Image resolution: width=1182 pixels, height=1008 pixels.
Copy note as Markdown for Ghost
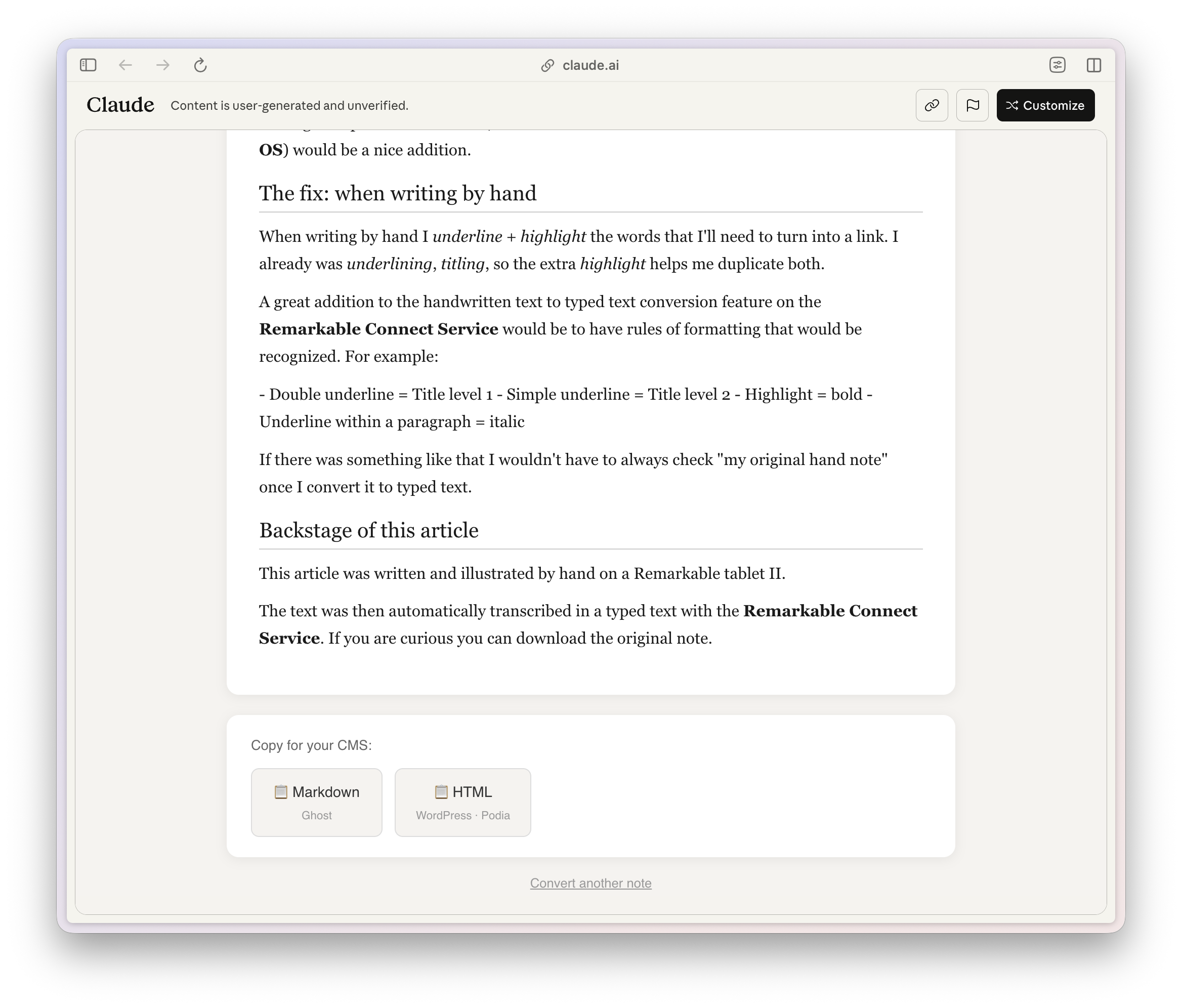317,802
